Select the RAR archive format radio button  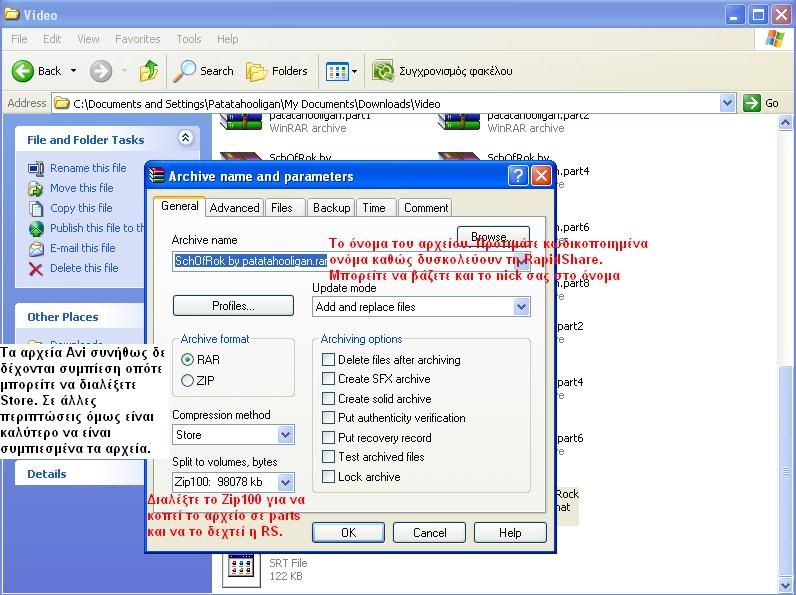click(187, 359)
